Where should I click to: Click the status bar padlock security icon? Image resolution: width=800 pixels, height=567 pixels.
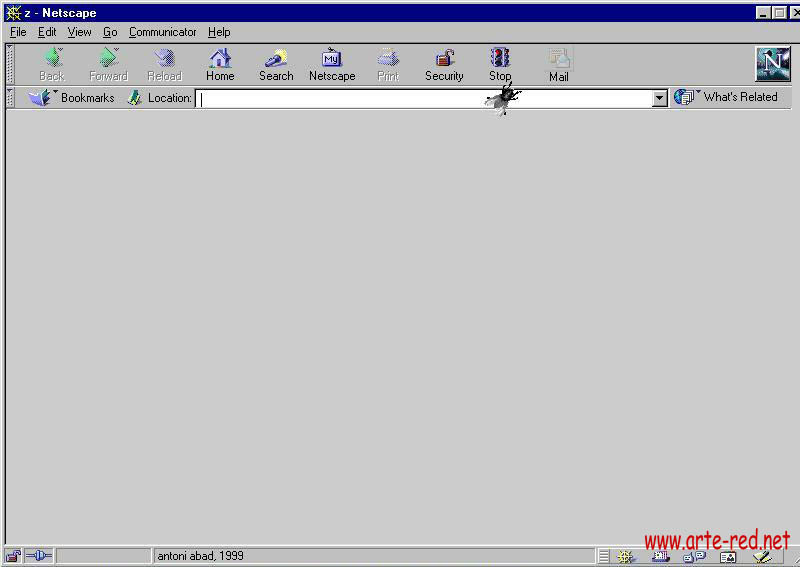click(14, 556)
